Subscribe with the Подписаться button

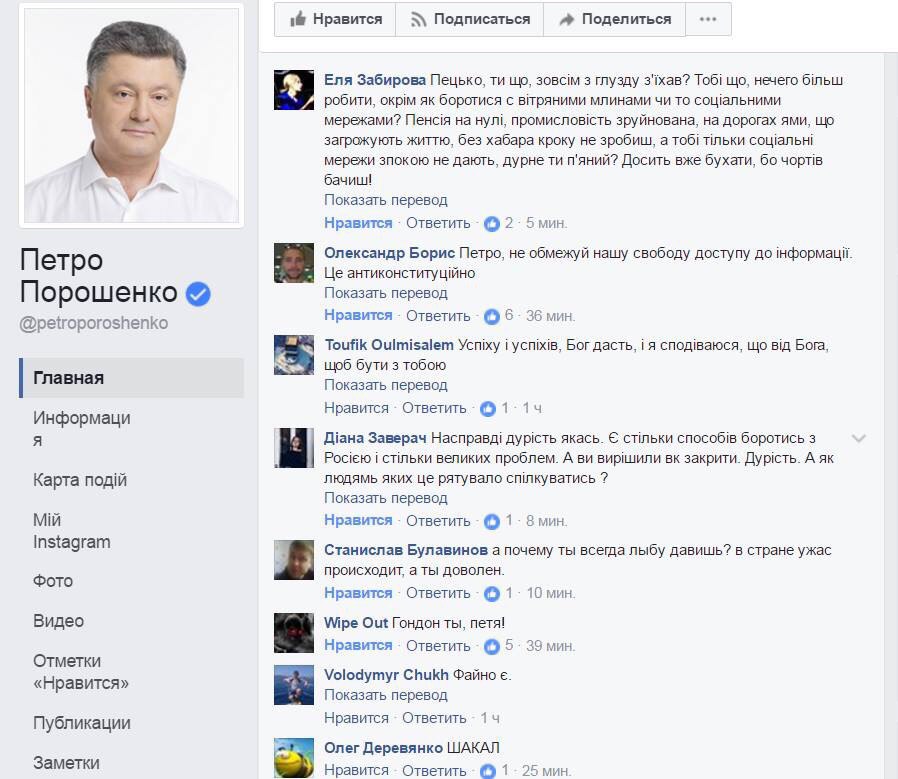(470, 19)
